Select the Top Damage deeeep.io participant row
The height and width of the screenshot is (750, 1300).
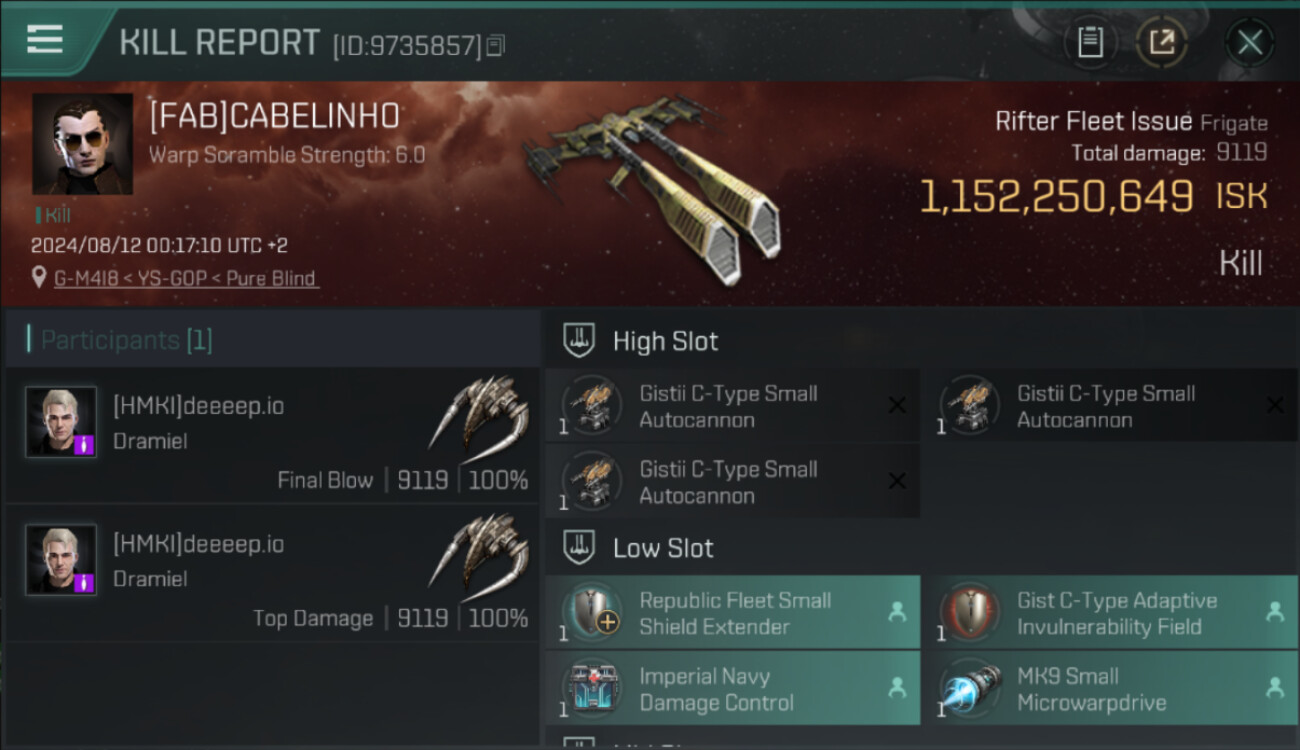(272, 573)
